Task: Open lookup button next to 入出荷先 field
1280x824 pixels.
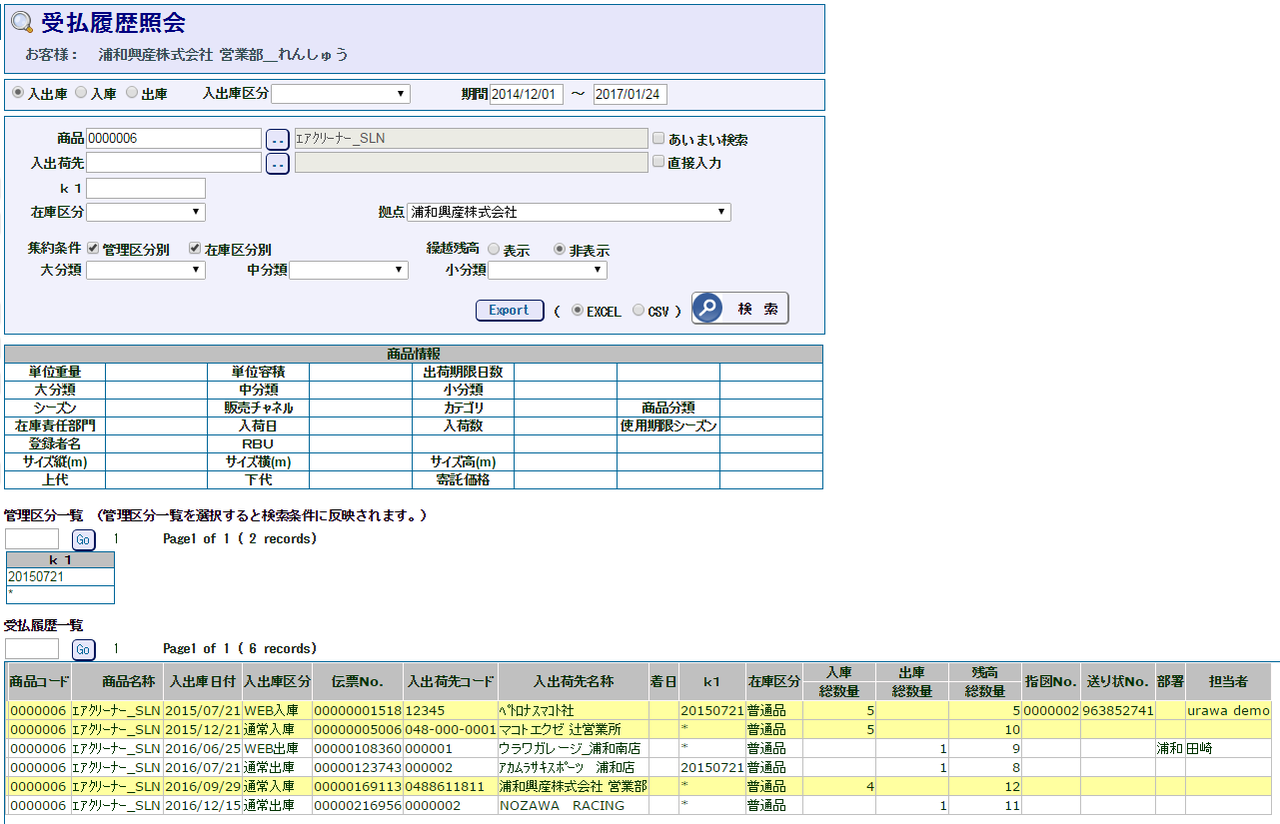Action: pyautogui.click(x=277, y=163)
